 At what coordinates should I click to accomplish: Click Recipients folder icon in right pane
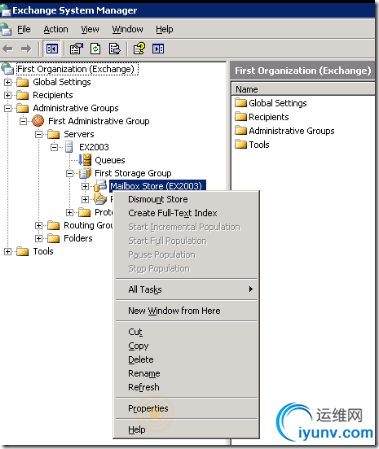coord(241,117)
